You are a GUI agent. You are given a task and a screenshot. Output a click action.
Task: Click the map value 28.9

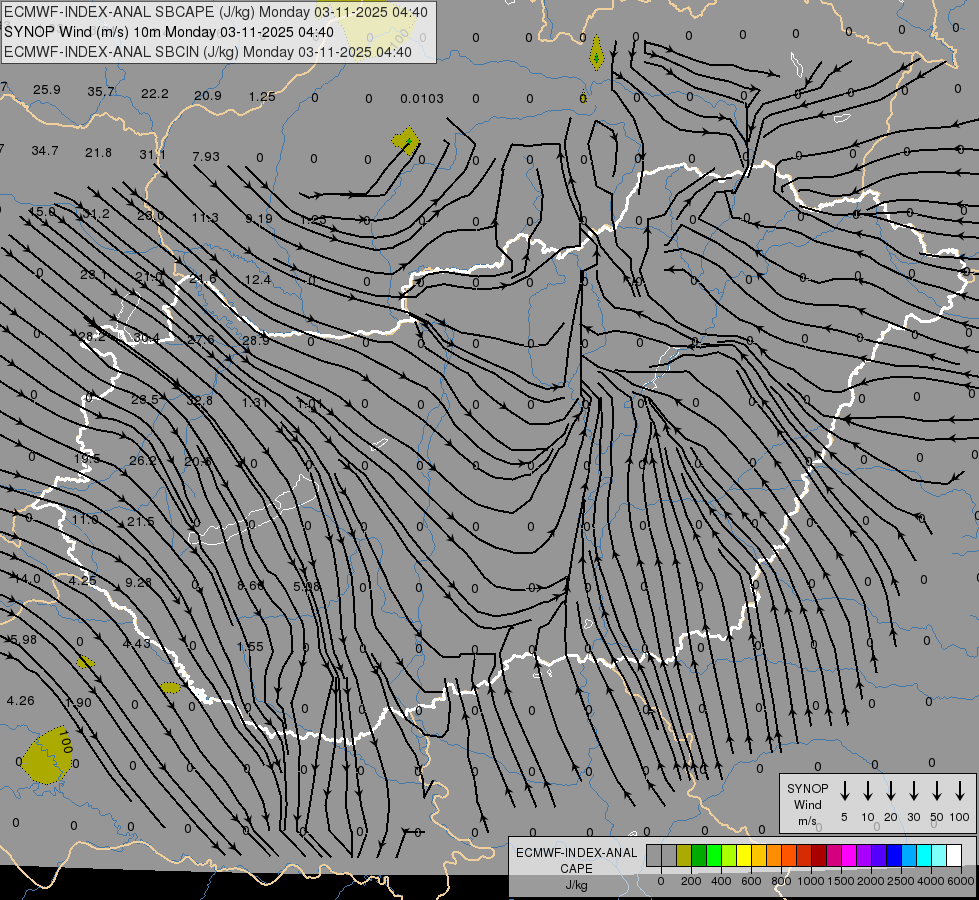255,340
